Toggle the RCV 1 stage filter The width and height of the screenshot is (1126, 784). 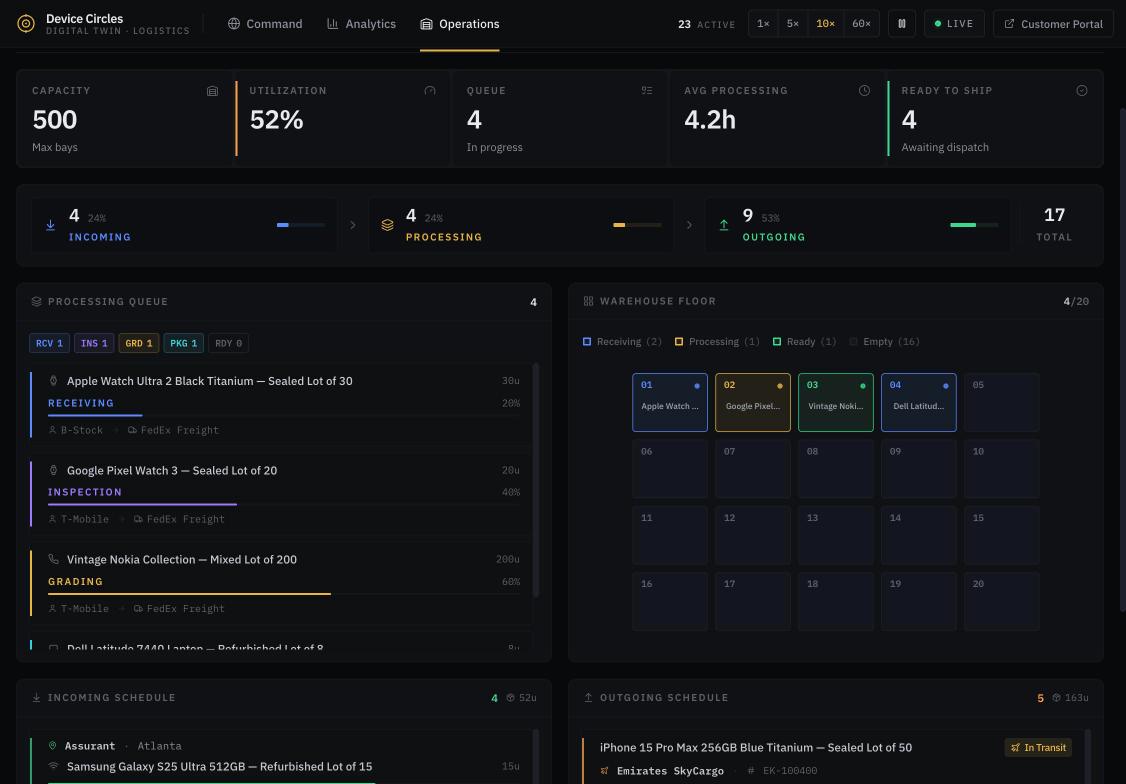(50, 343)
